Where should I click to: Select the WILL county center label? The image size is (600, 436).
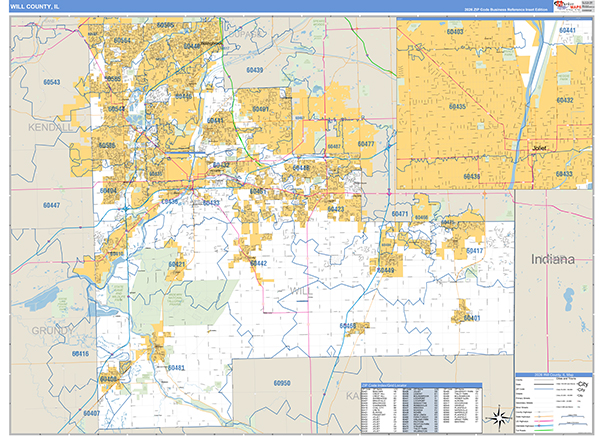click(301, 291)
